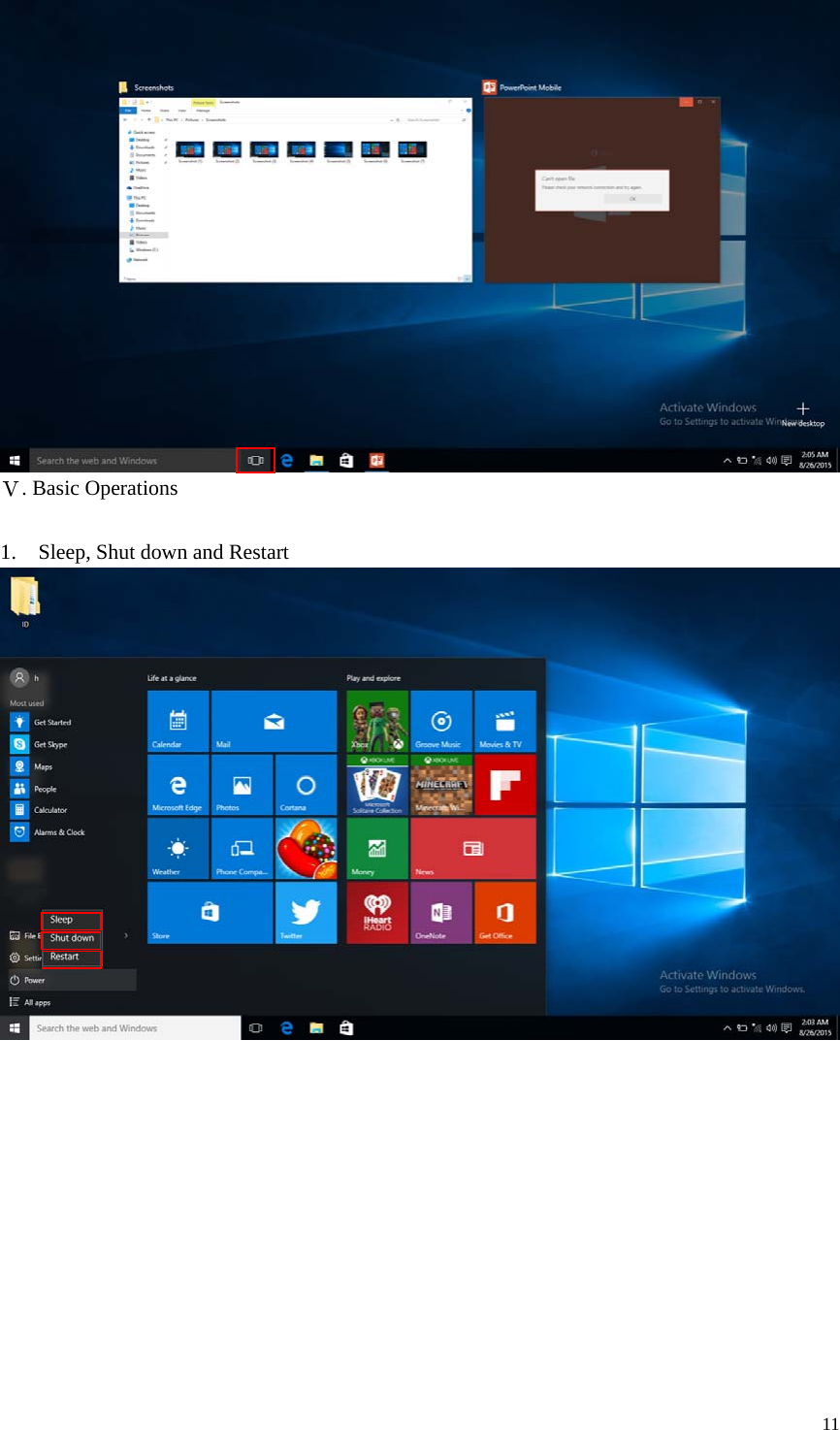Click the Power entry in Start menu
Screen dimensions: 840x1430
pyautogui.click(x=72, y=980)
